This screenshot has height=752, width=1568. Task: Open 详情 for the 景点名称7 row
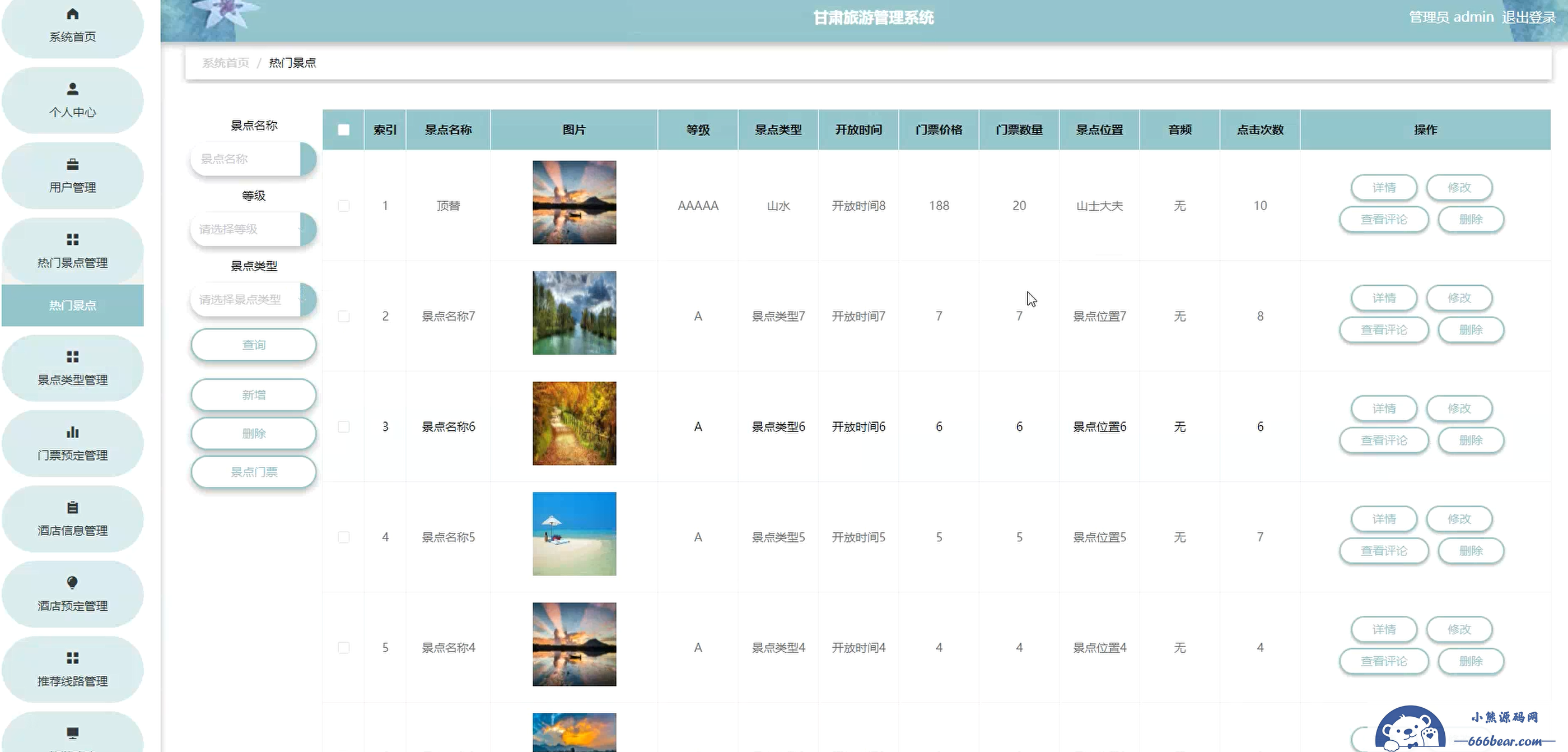tap(1384, 298)
